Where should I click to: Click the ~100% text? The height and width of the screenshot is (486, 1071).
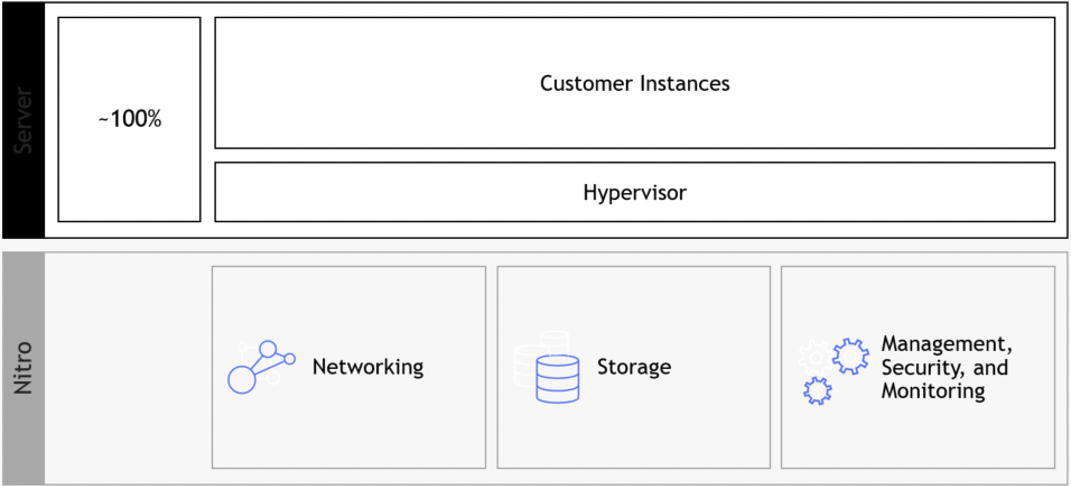click(129, 120)
